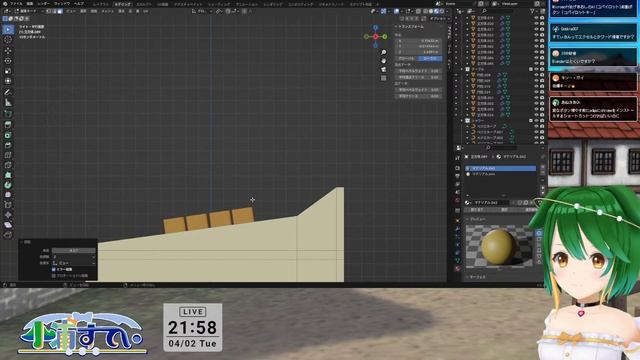
Task: Select the Move tool
Action: (x=8, y=51)
